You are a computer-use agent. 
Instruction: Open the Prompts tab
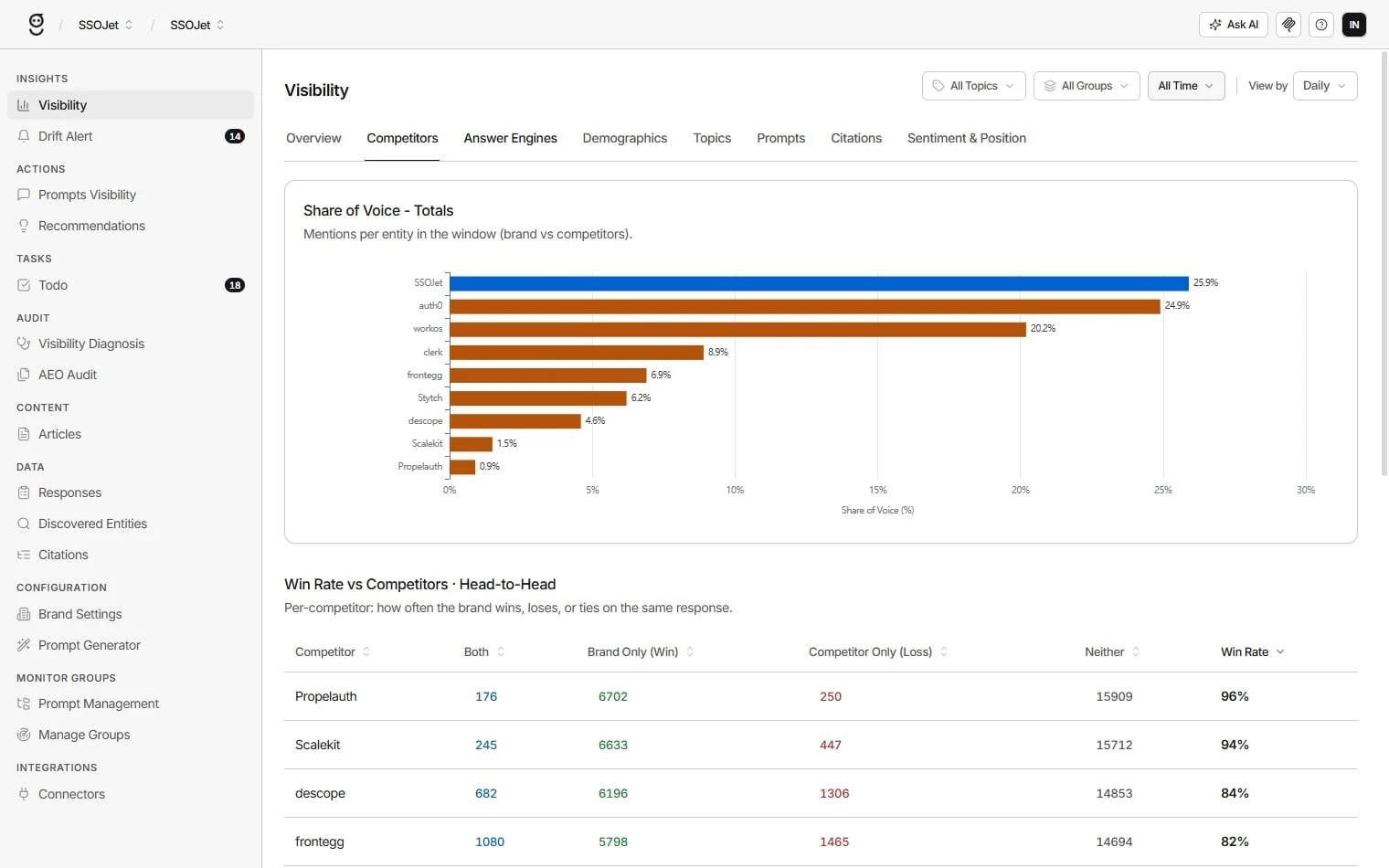(x=780, y=138)
